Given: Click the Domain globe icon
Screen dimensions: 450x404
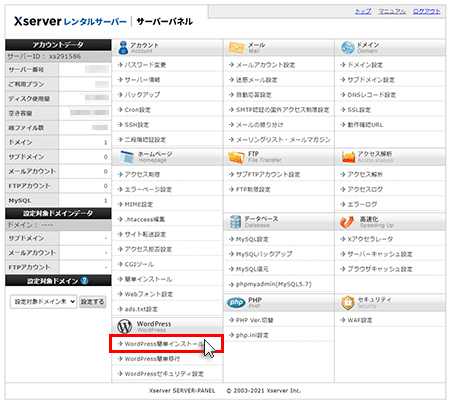Looking at the screenshot, I should click(348, 48).
